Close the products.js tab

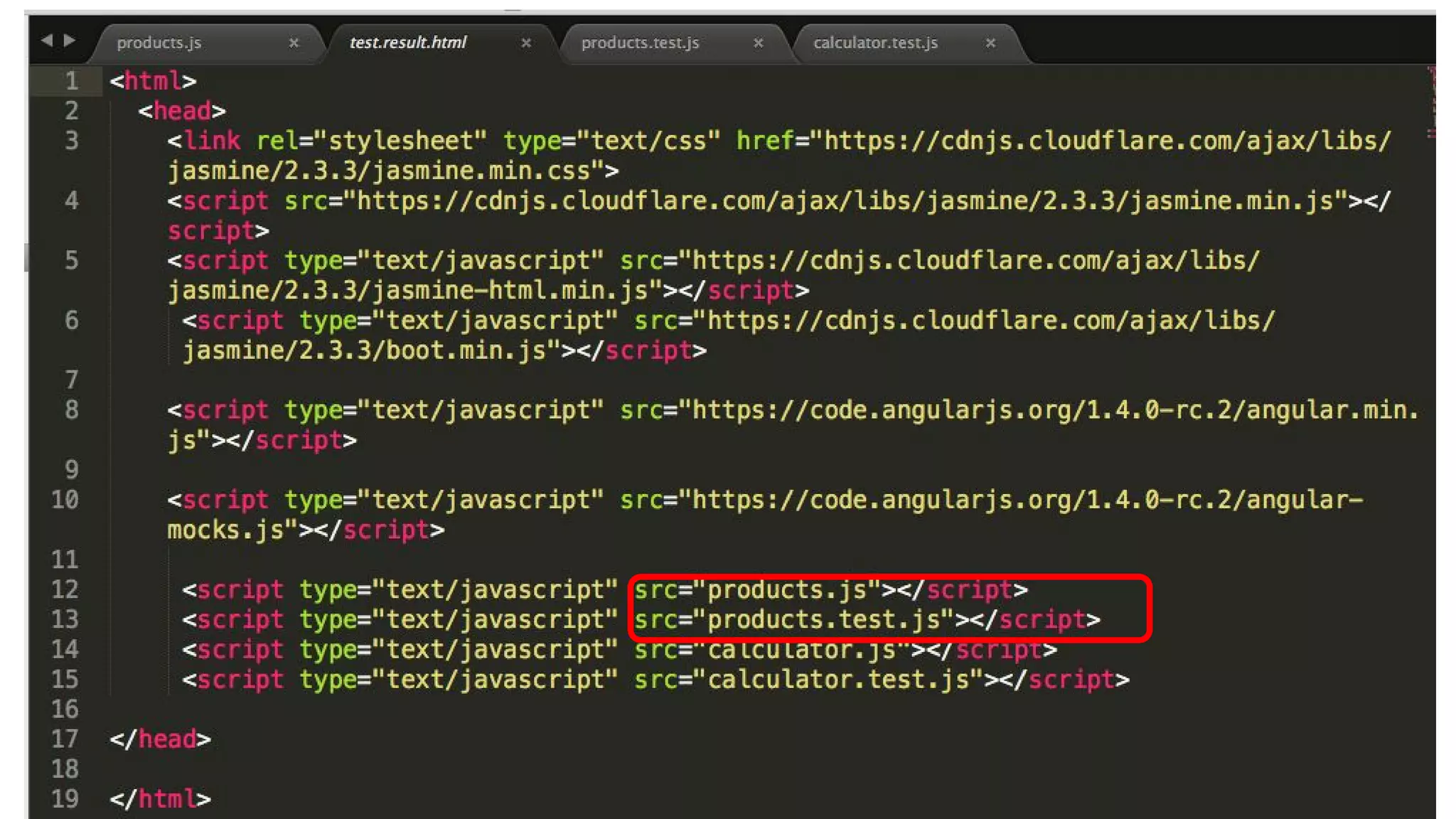294,43
